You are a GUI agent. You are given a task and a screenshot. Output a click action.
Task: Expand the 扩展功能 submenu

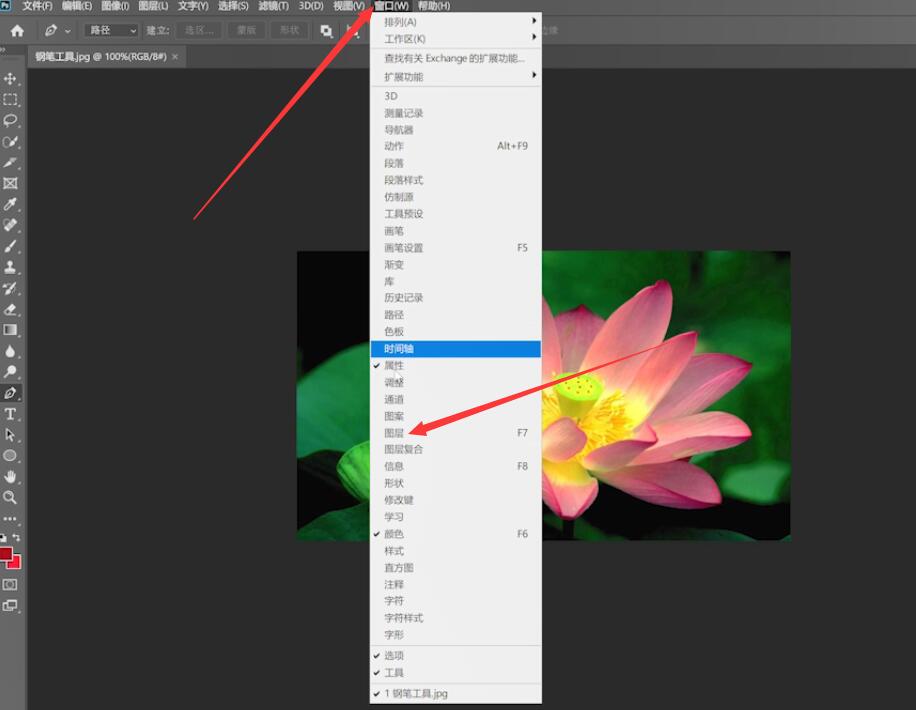tap(455, 77)
